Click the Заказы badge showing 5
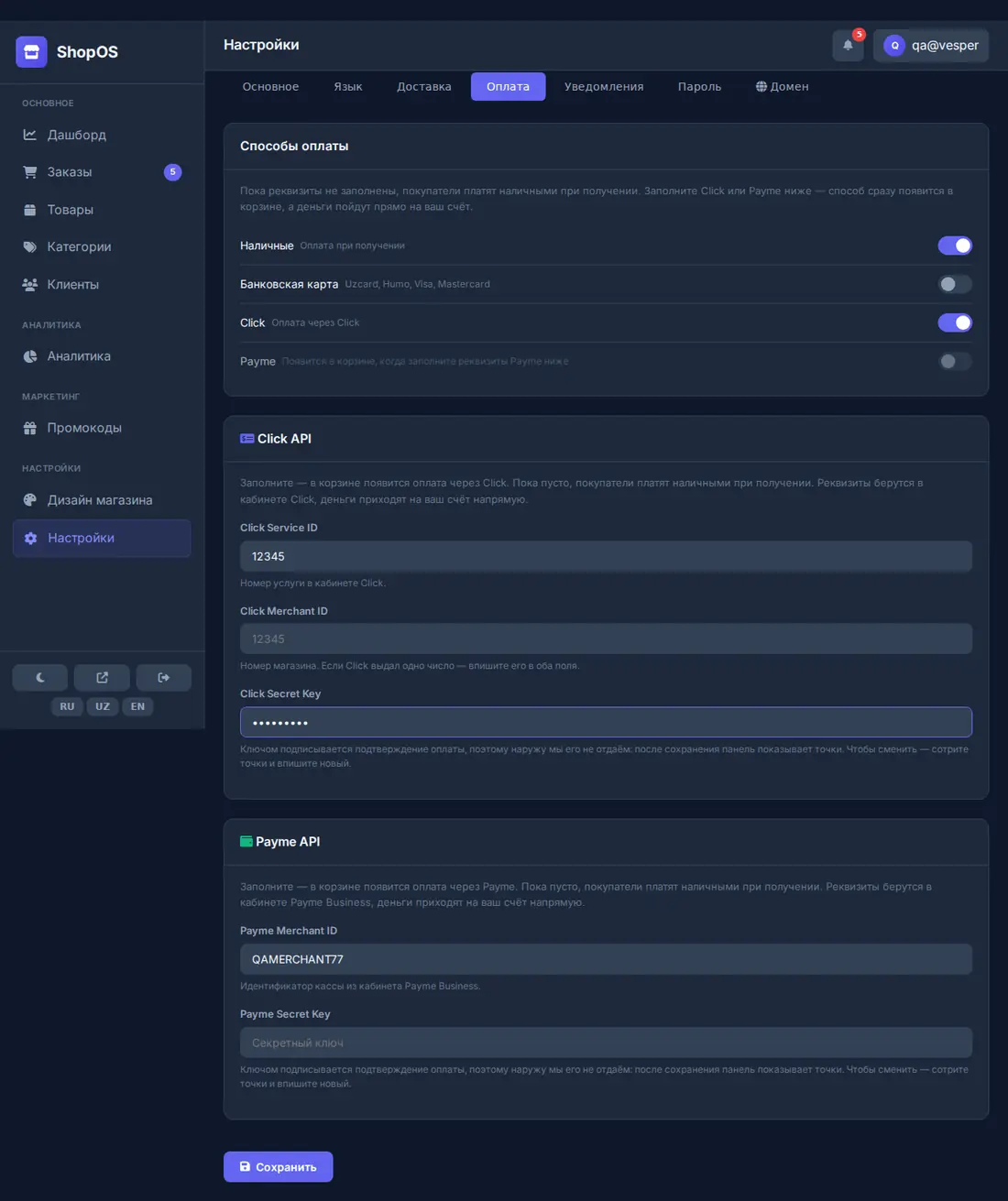The width and height of the screenshot is (1008, 1201). click(x=172, y=172)
